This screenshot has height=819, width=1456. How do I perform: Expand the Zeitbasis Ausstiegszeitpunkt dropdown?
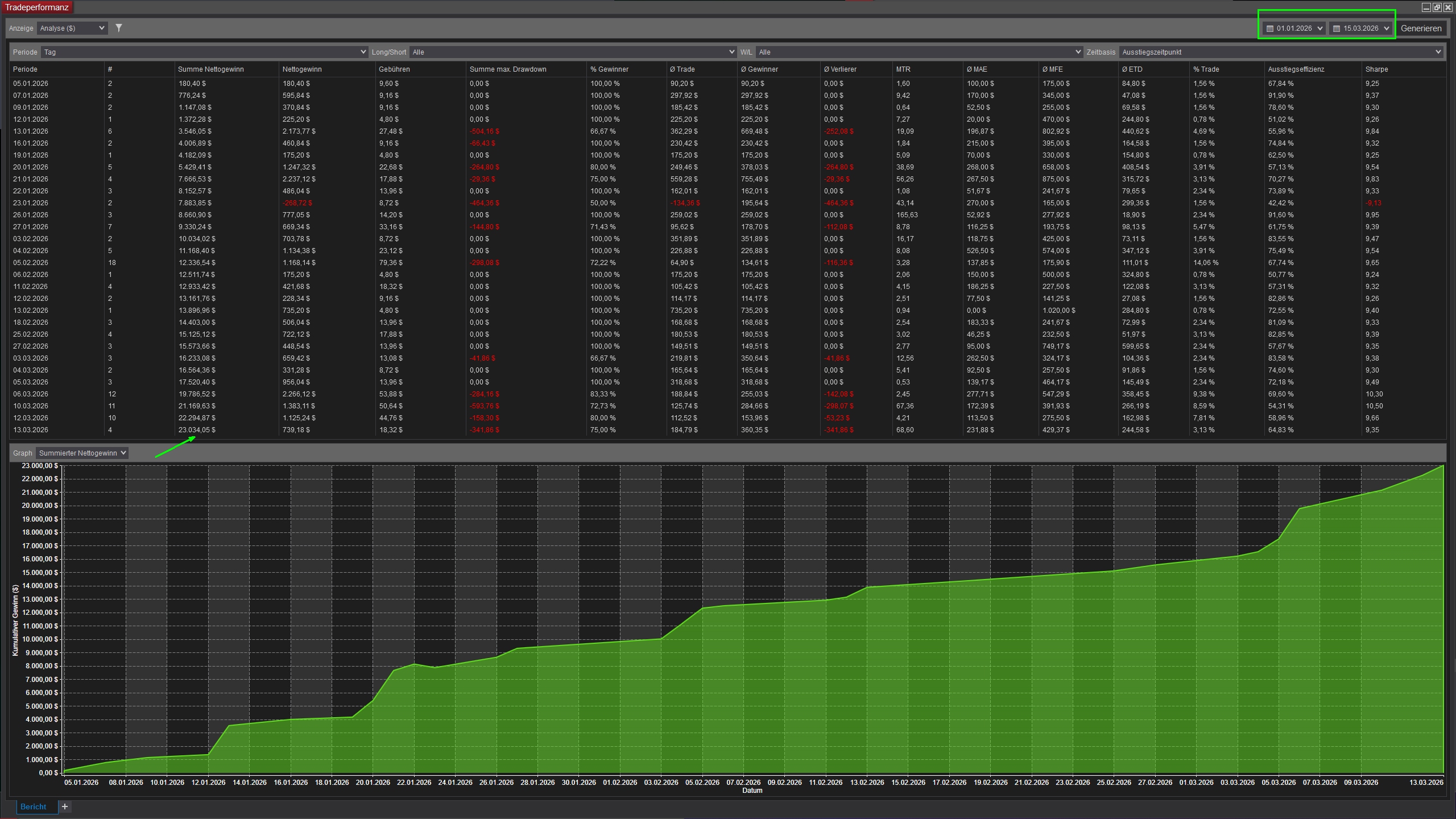coord(1281,52)
